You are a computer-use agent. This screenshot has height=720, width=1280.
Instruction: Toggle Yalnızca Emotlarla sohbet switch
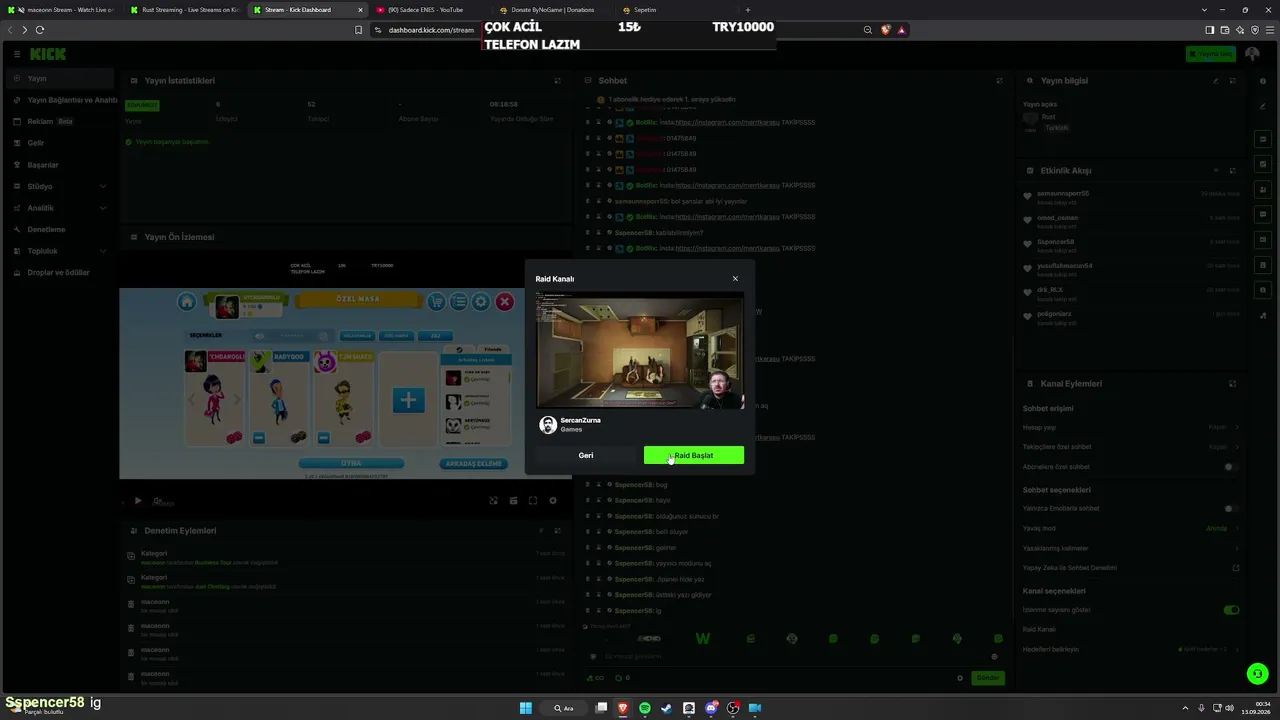(x=1231, y=508)
